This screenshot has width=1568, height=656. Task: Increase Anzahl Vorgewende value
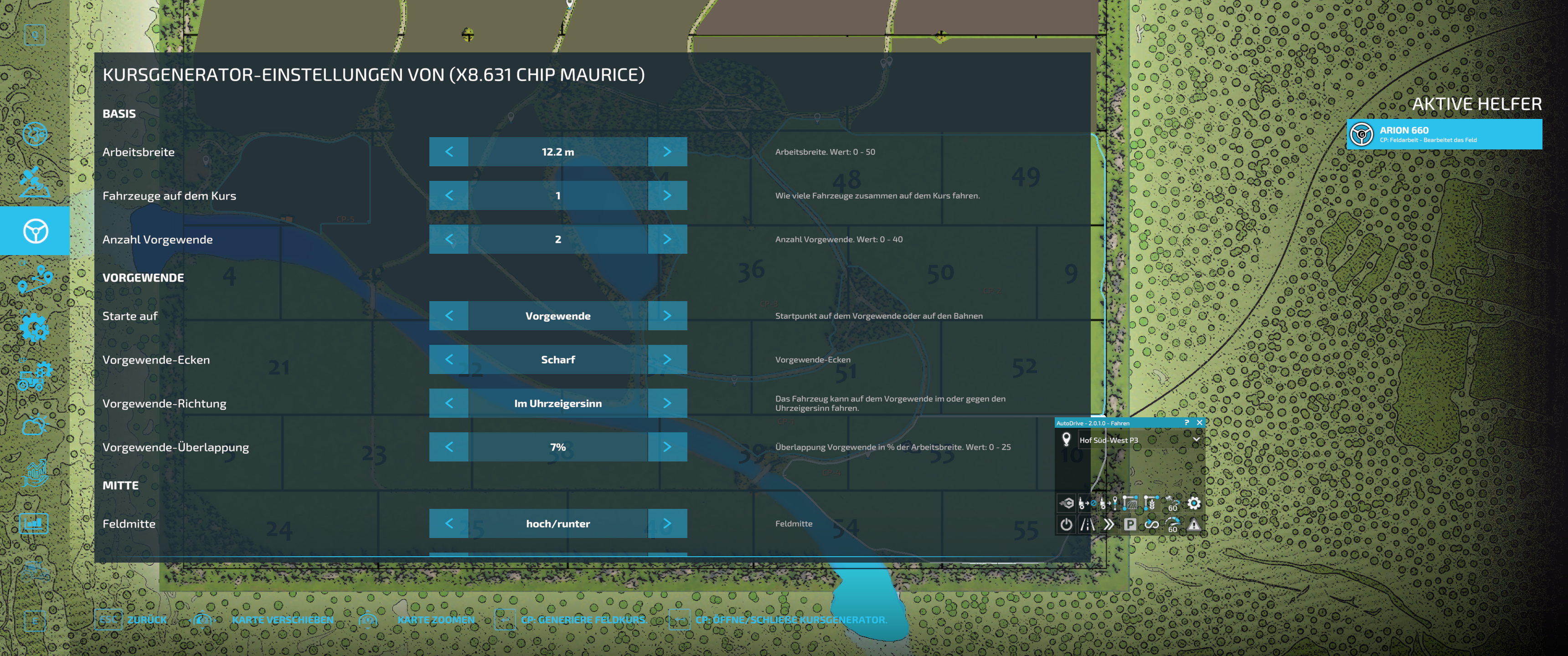point(667,240)
